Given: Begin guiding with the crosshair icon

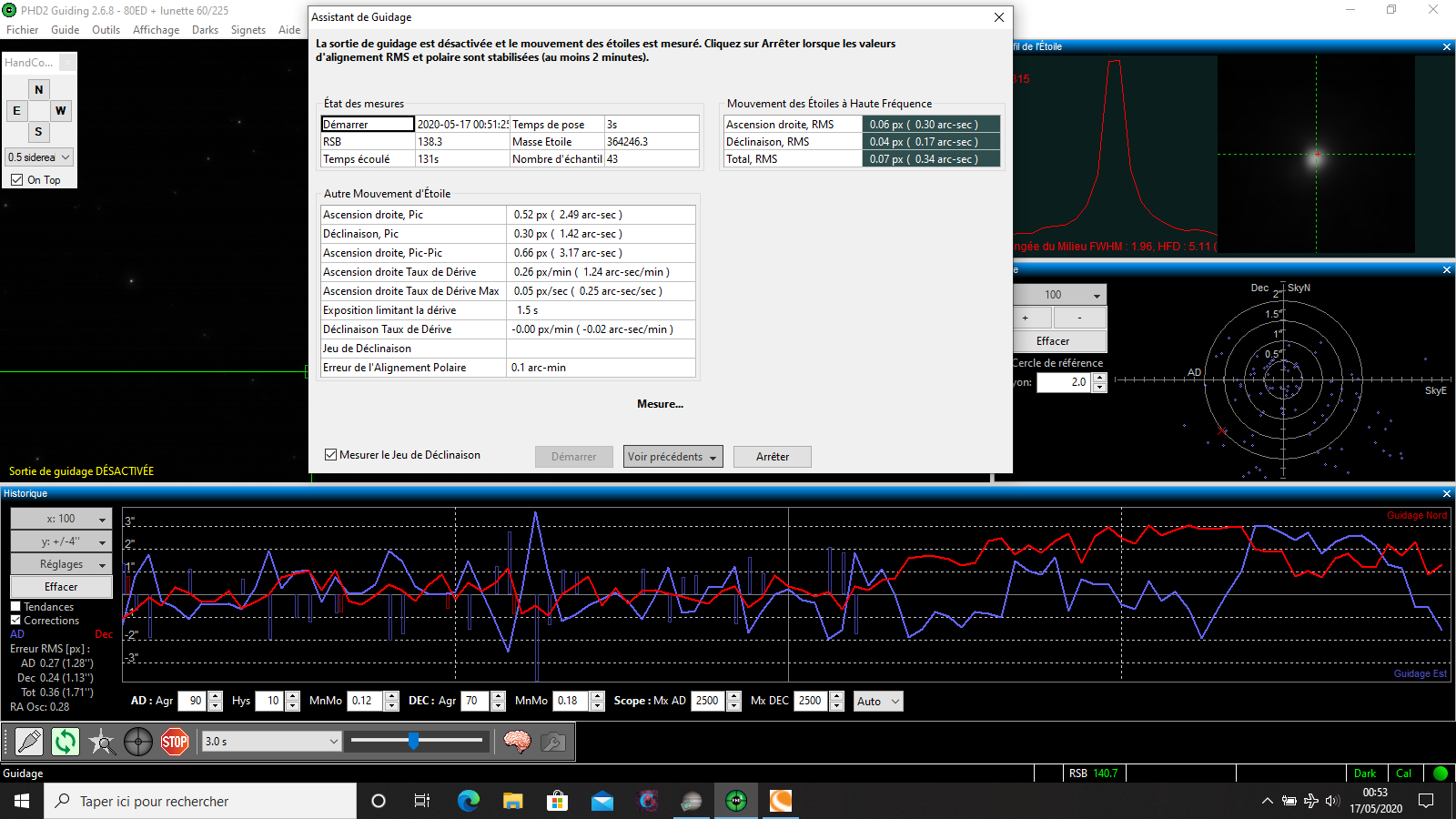Looking at the screenshot, I should coord(138,742).
